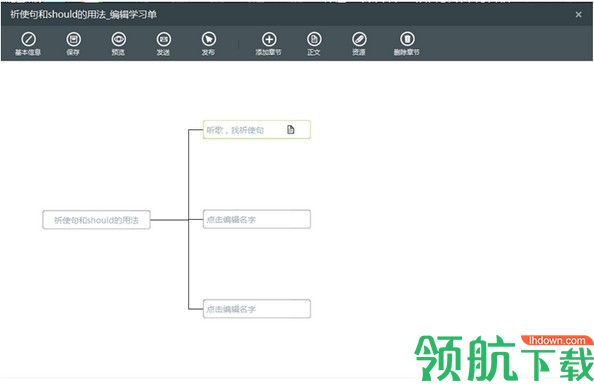Select the 听歌，找祈使句 chapter node
This screenshot has width=594, height=388.
click(257, 130)
